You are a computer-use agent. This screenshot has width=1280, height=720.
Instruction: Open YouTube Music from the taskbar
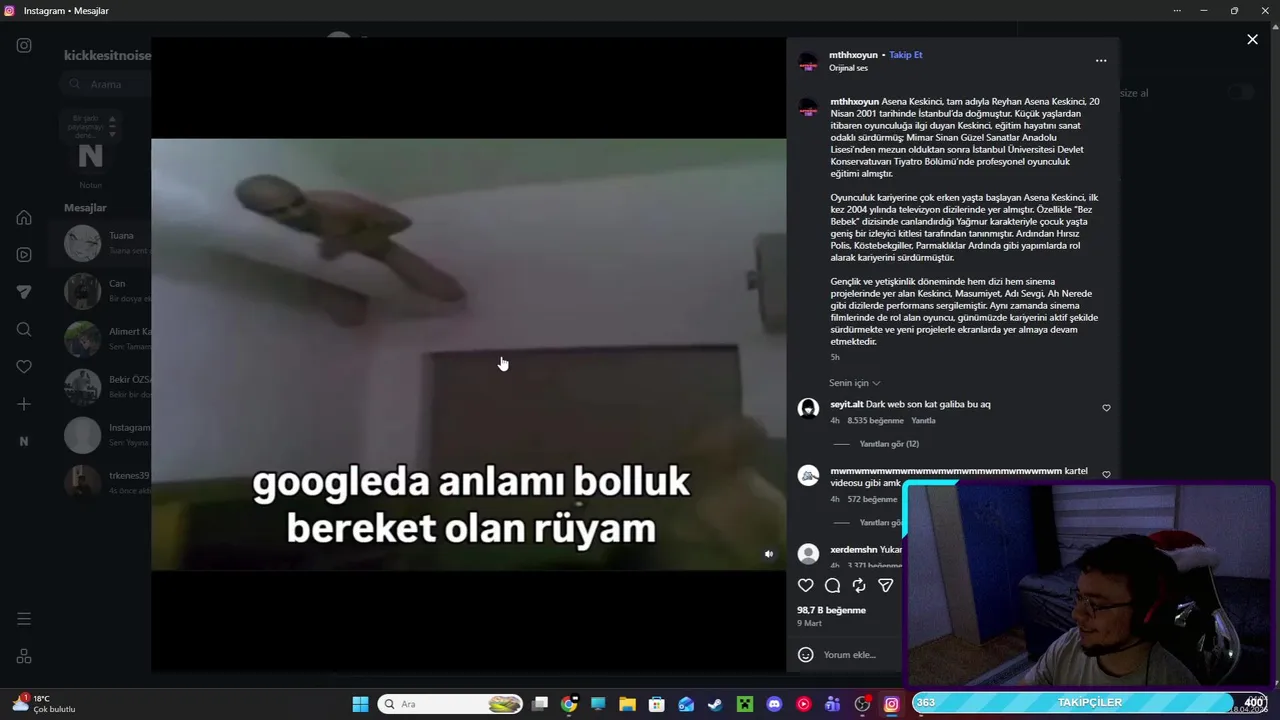tap(803, 704)
